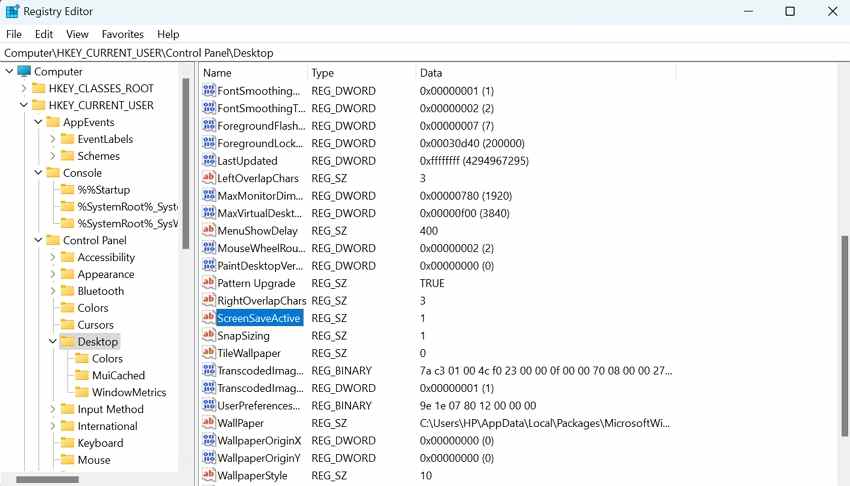Select the Colors key under Desktop
The height and width of the screenshot is (486, 850).
point(107,358)
